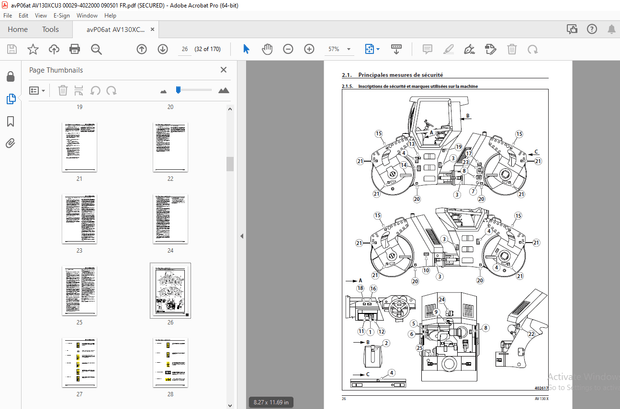620x409 pixels.
Task: Open the Help menu
Action: (x=110, y=15)
